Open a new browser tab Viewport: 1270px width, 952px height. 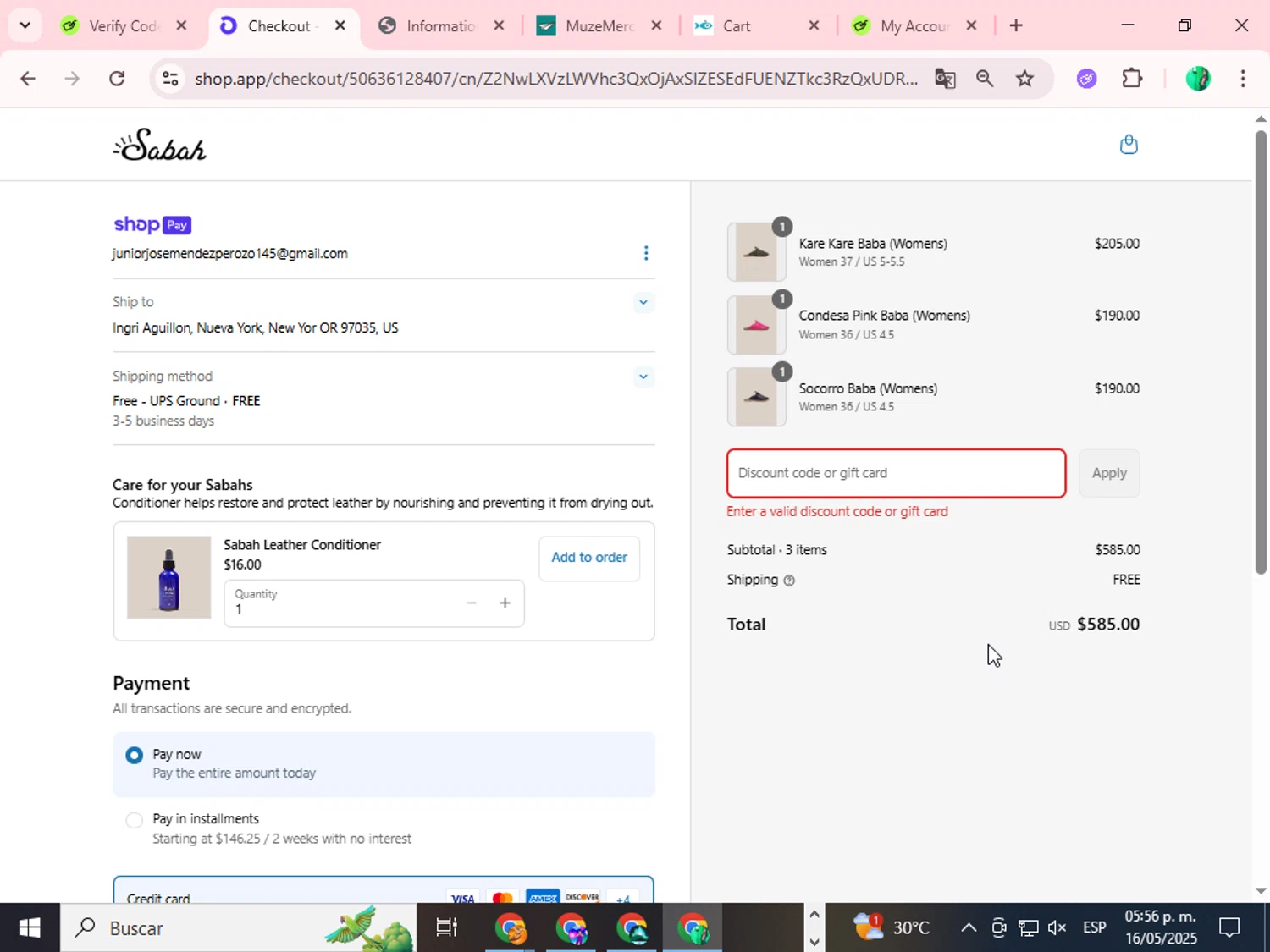click(1016, 25)
